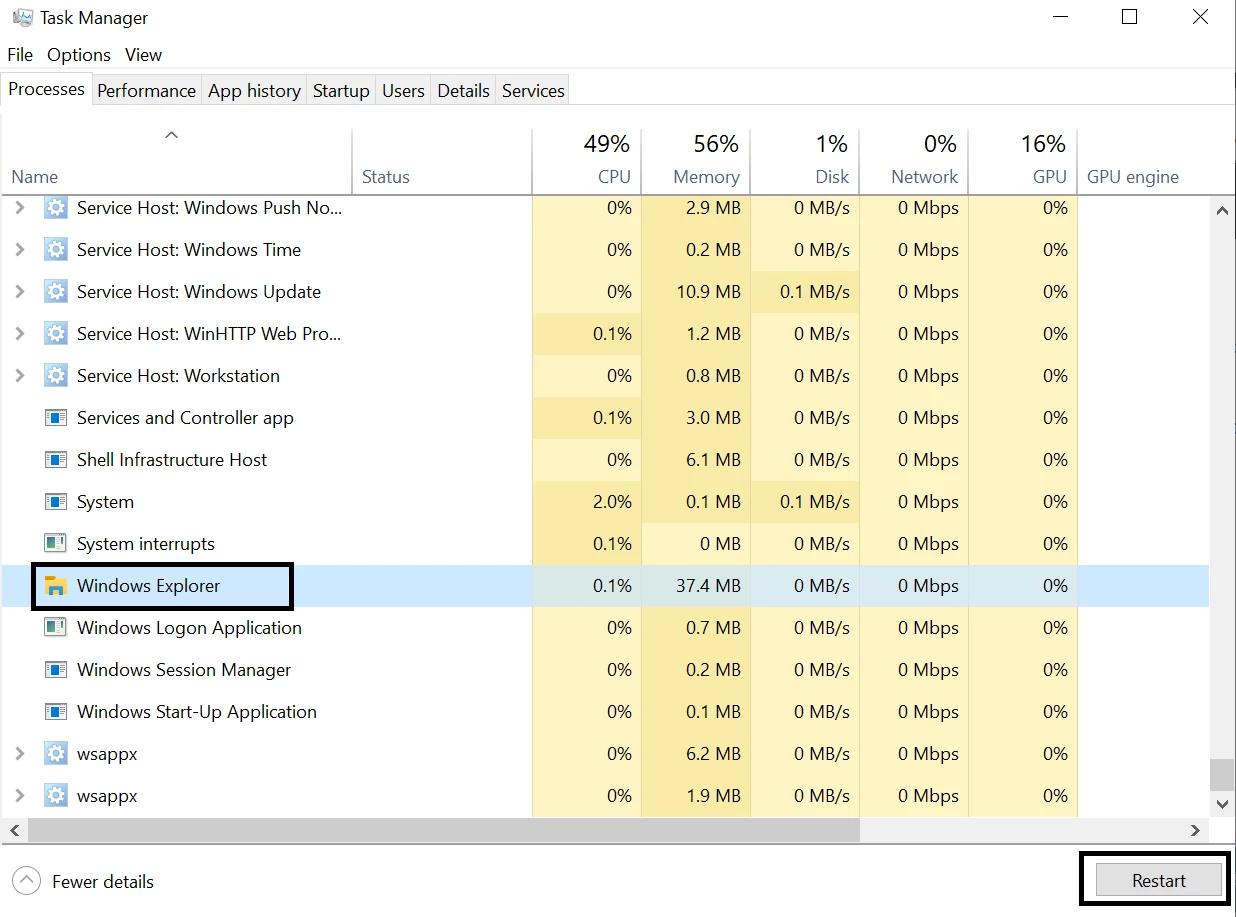The height and width of the screenshot is (917, 1236).
Task: Click the Task Manager title bar icon
Action: coord(21,18)
